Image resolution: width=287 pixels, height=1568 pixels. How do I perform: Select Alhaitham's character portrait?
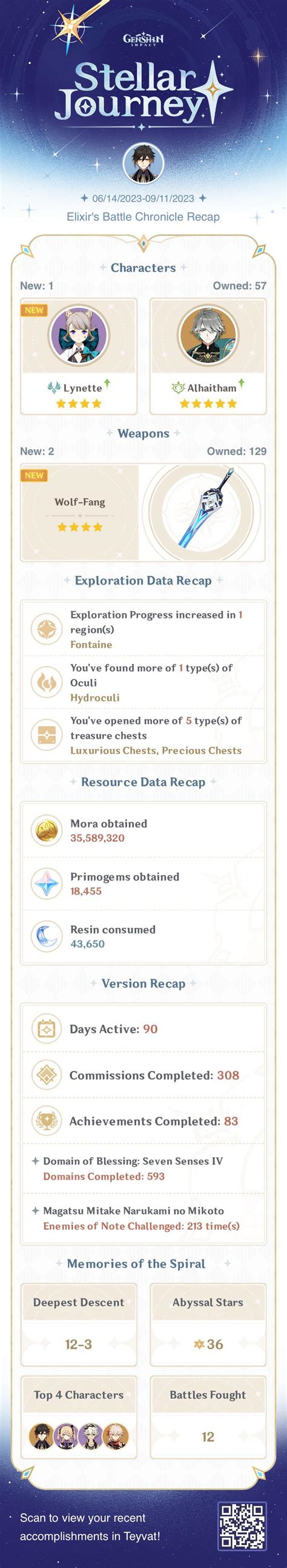pyautogui.click(x=208, y=336)
